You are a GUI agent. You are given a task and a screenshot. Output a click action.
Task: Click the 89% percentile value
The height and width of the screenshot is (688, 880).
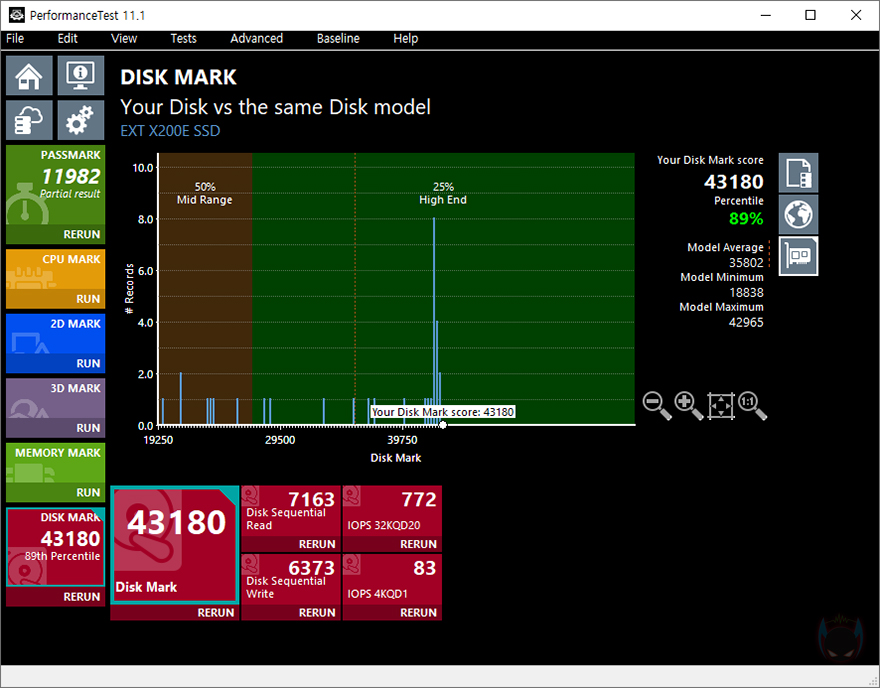(x=746, y=218)
